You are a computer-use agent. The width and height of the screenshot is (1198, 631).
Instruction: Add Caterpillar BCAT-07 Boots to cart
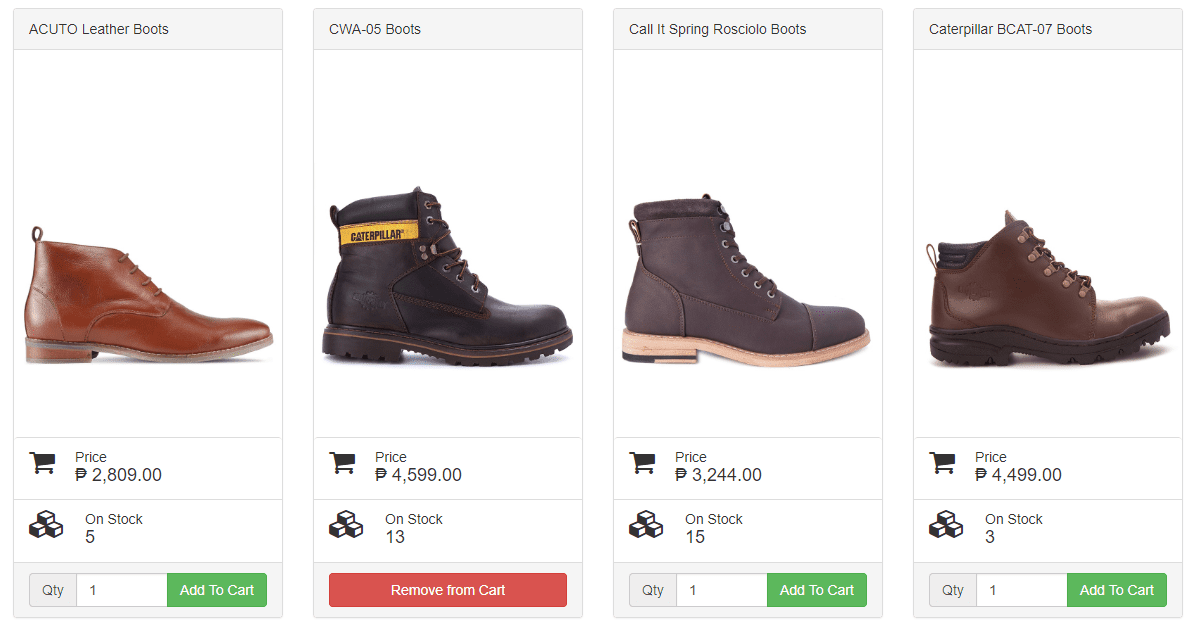(1116, 590)
